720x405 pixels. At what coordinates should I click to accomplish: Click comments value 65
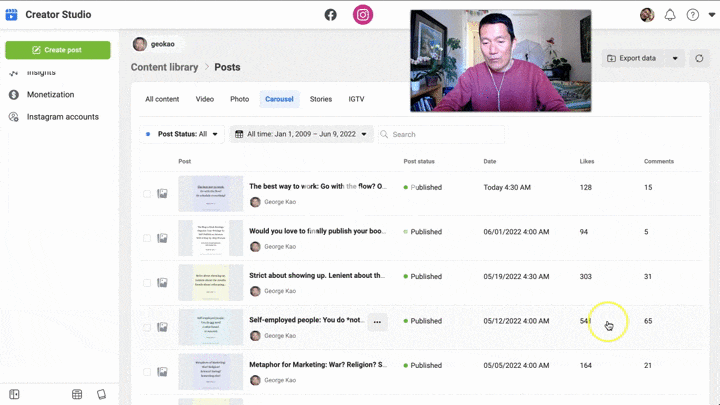click(x=648, y=321)
